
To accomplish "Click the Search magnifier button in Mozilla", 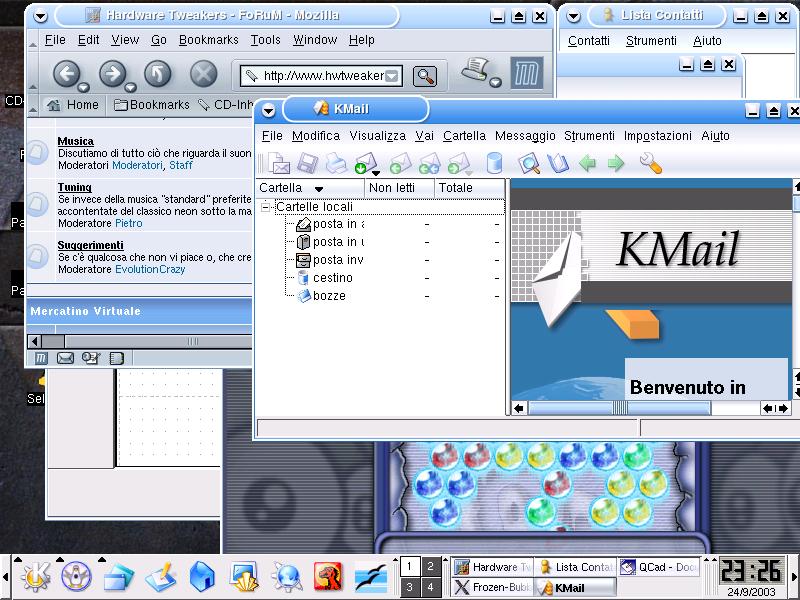I will click(424, 76).
